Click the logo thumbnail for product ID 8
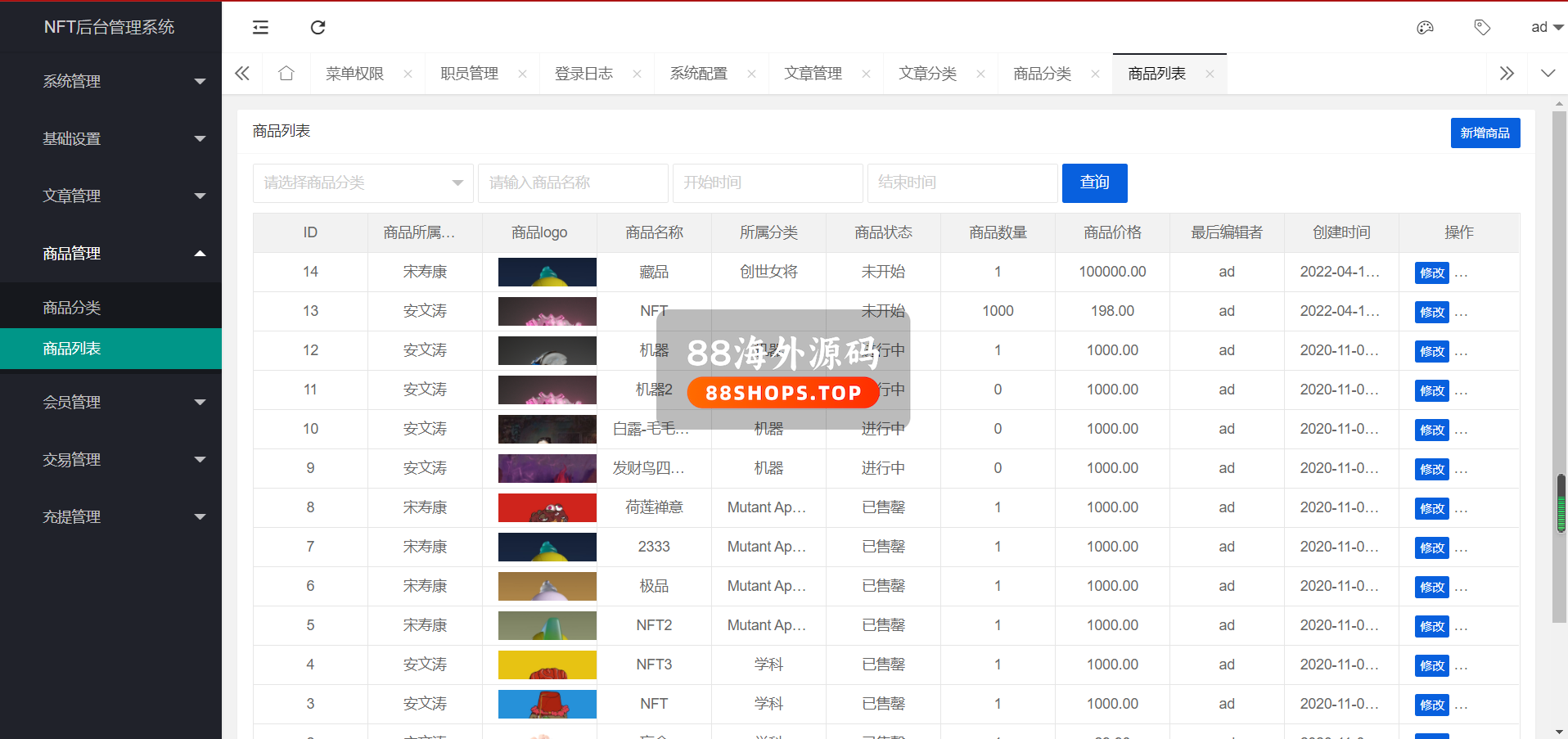 click(547, 508)
